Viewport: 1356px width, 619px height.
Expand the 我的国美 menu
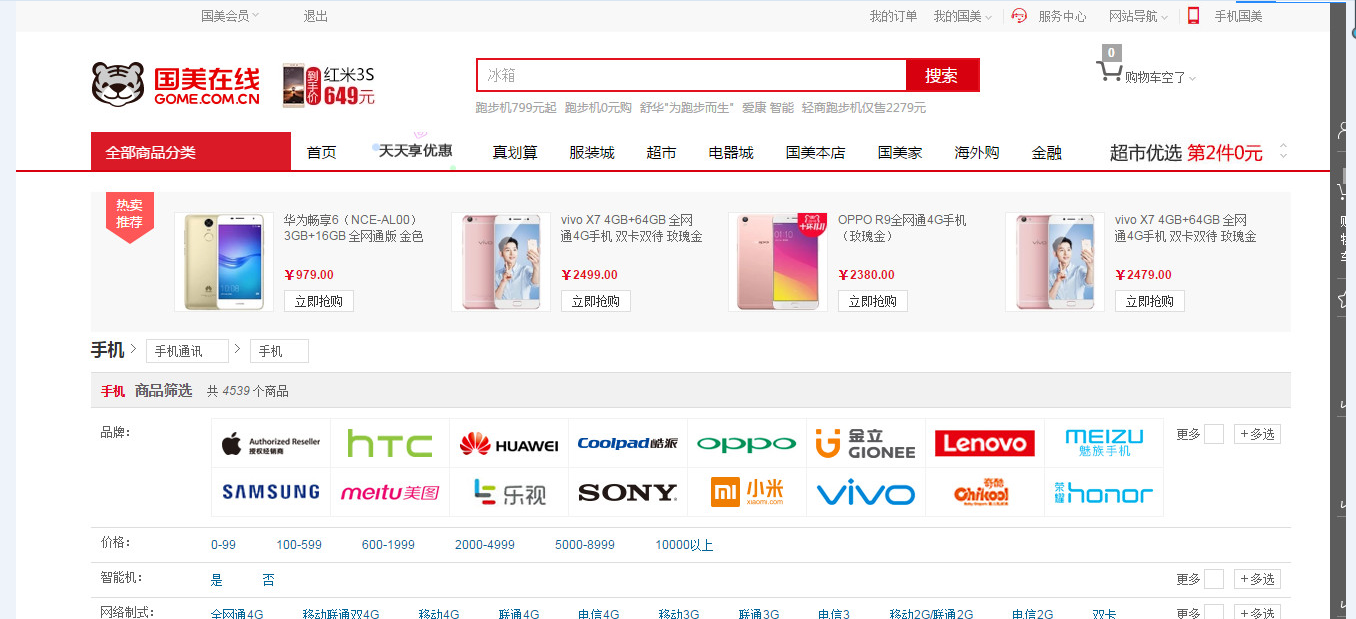[963, 16]
